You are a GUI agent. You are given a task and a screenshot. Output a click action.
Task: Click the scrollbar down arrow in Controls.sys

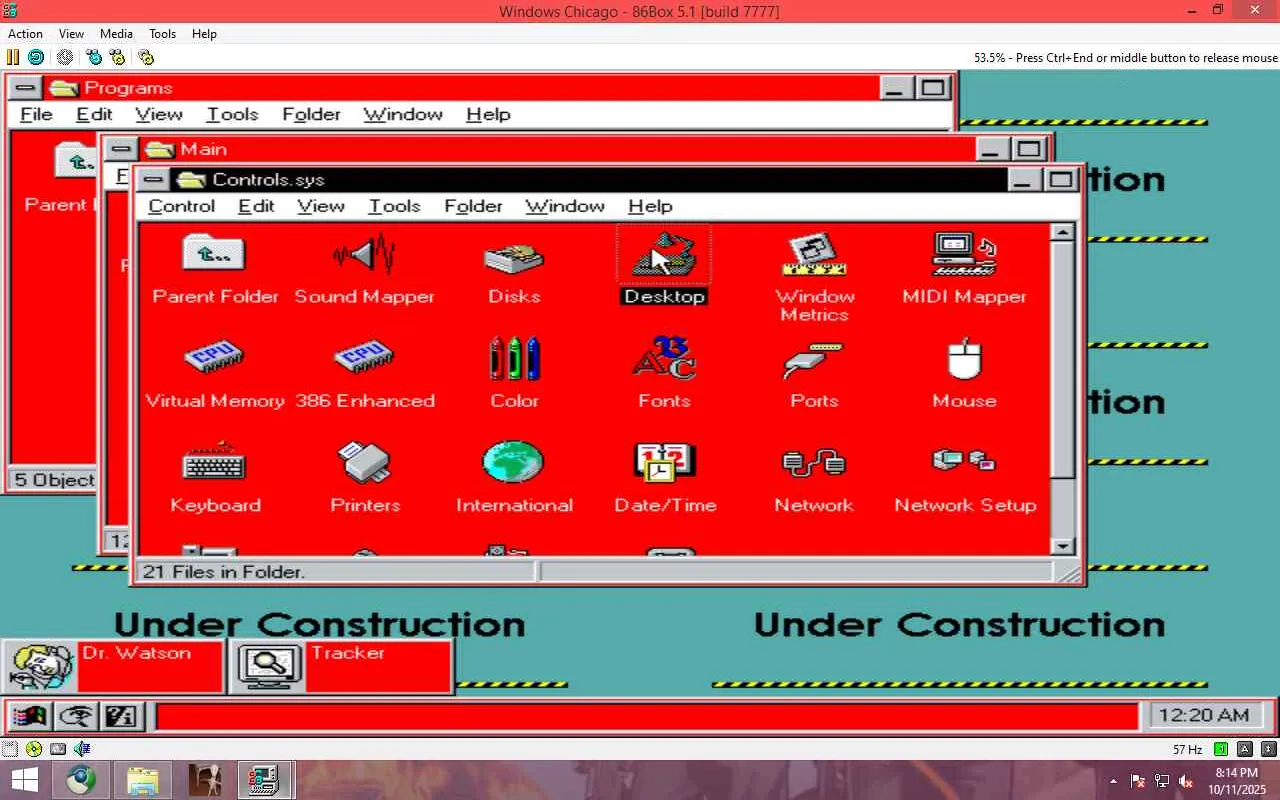tap(1063, 545)
